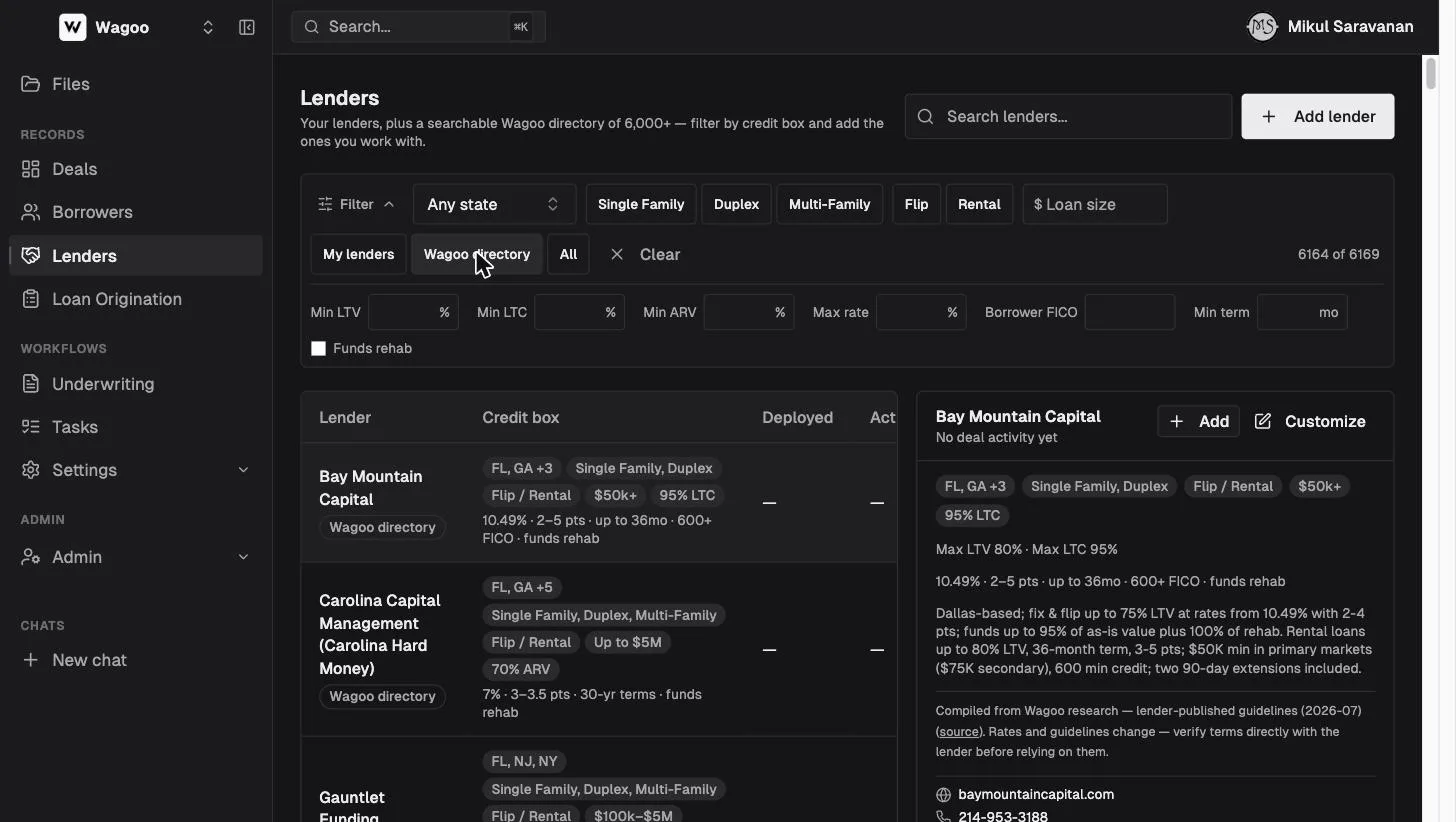Open the source link in the disclaimer
Image resolution: width=1456 pixels, height=822 pixels.
(x=959, y=732)
